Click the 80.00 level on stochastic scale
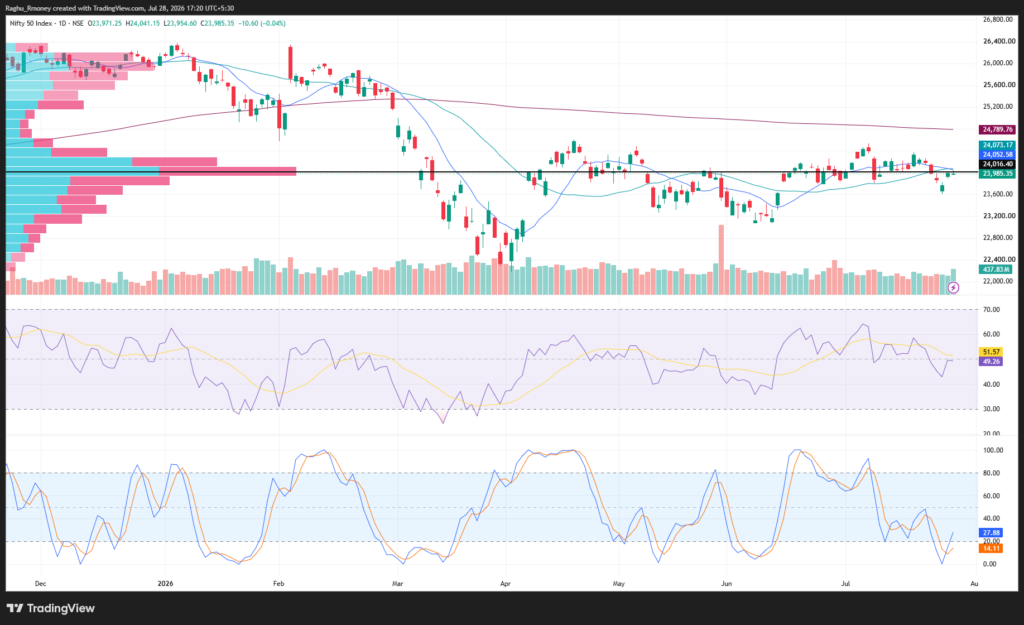Screen dimensions: 1024x625 (x=991, y=473)
